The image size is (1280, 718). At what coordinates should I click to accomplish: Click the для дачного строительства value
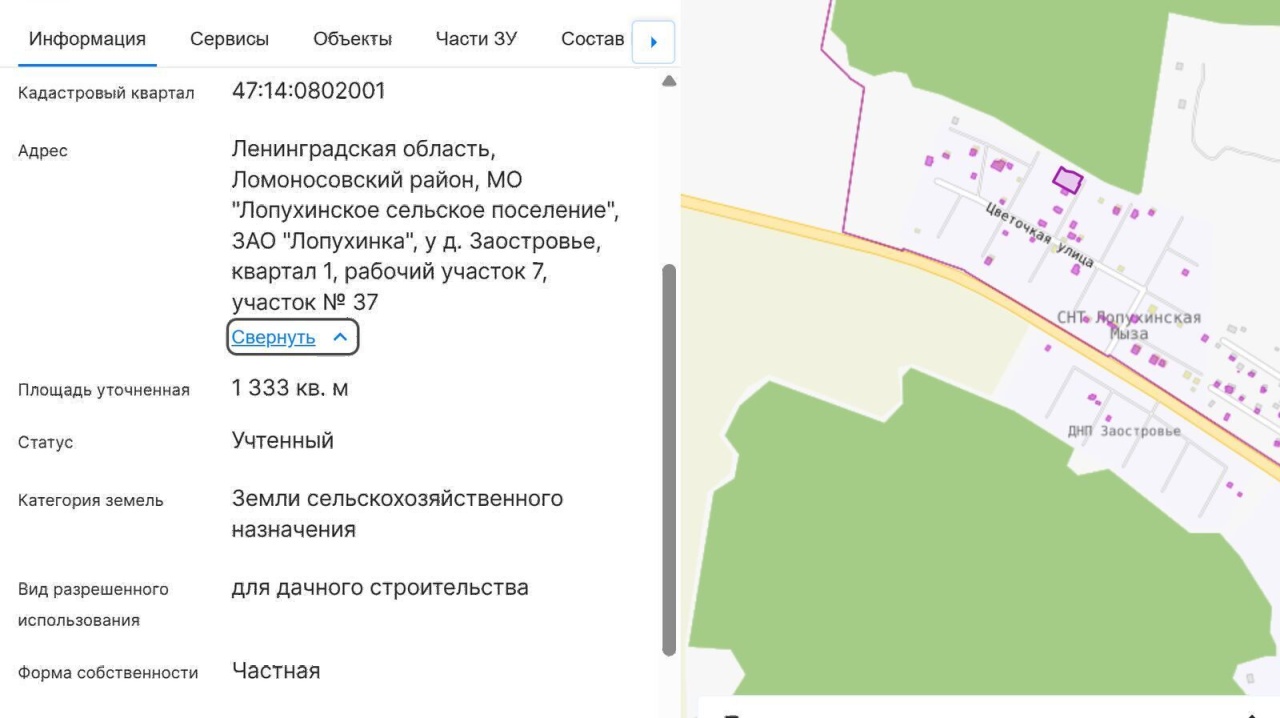click(x=379, y=588)
